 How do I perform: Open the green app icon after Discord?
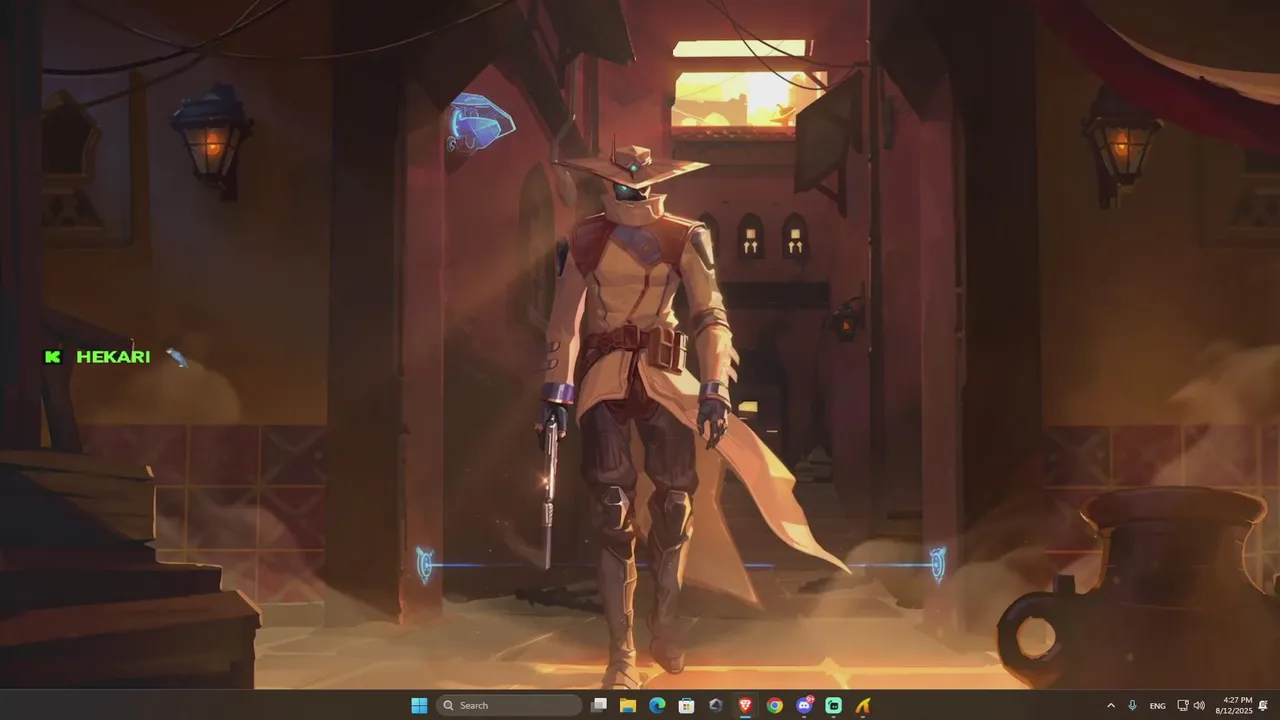(833, 705)
